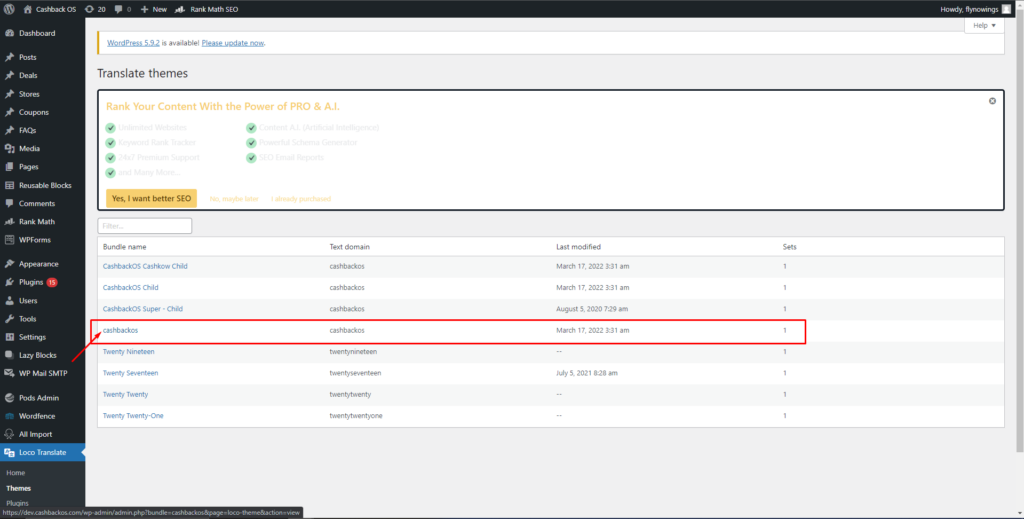
Task: Click the plus New icon in admin bar
Action: pyautogui.click(x=145, y=9)
